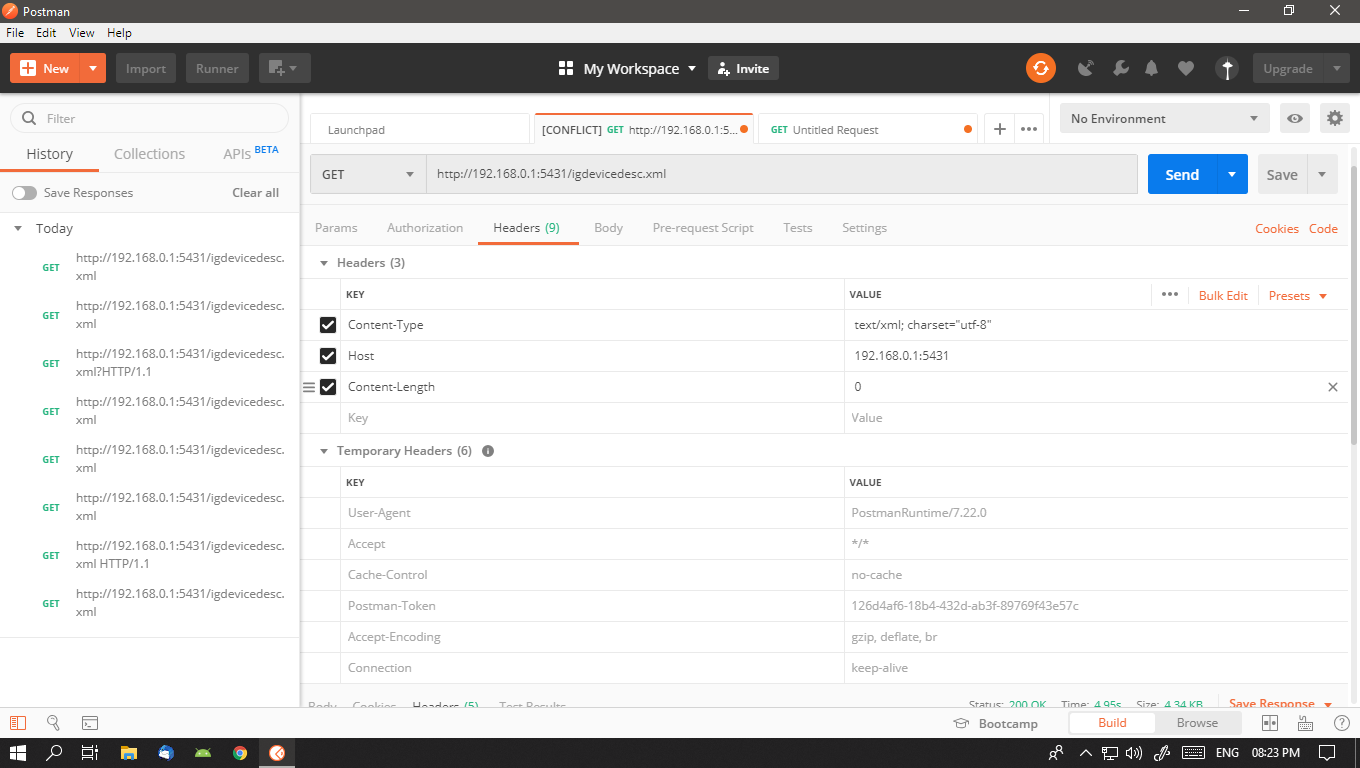Screen dimensions: 1360x768
Task: Open the Send button dropdown arrow
Action: click(1232, 174)
